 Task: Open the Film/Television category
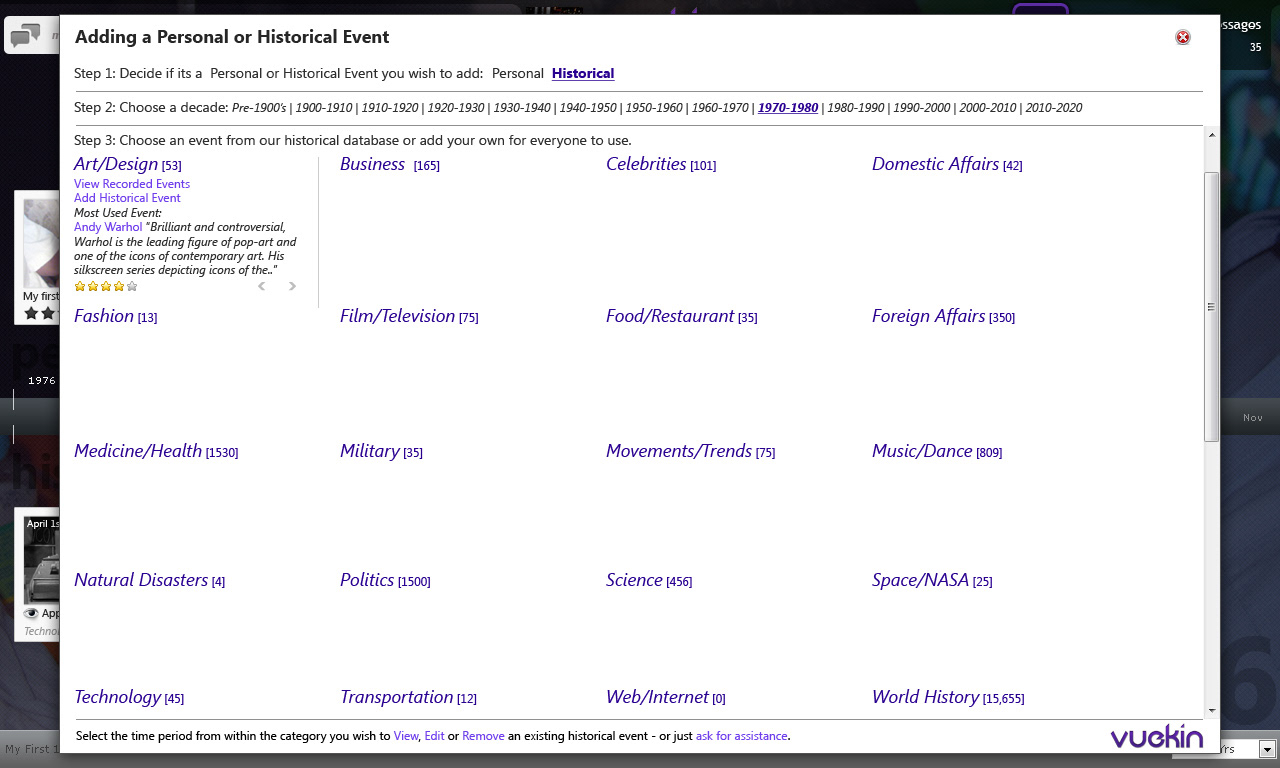tap(397, 316)
